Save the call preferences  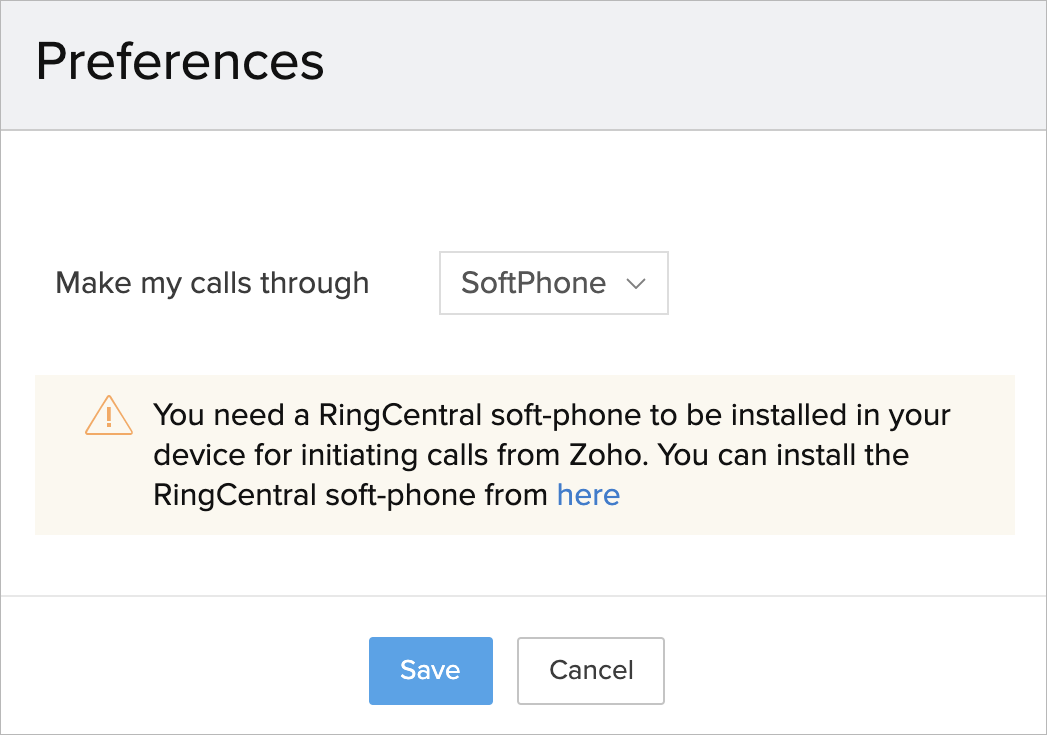click(x=430, y=670)
